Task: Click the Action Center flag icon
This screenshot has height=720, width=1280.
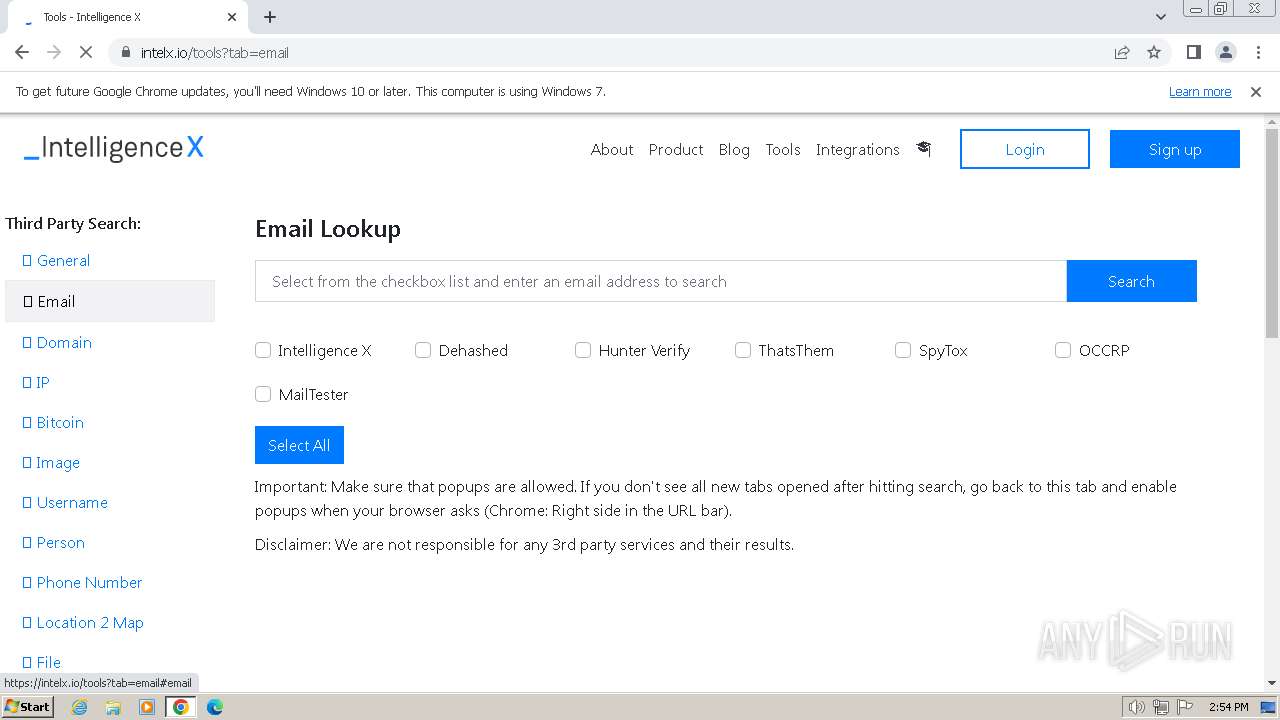Action: (1184, 707)
